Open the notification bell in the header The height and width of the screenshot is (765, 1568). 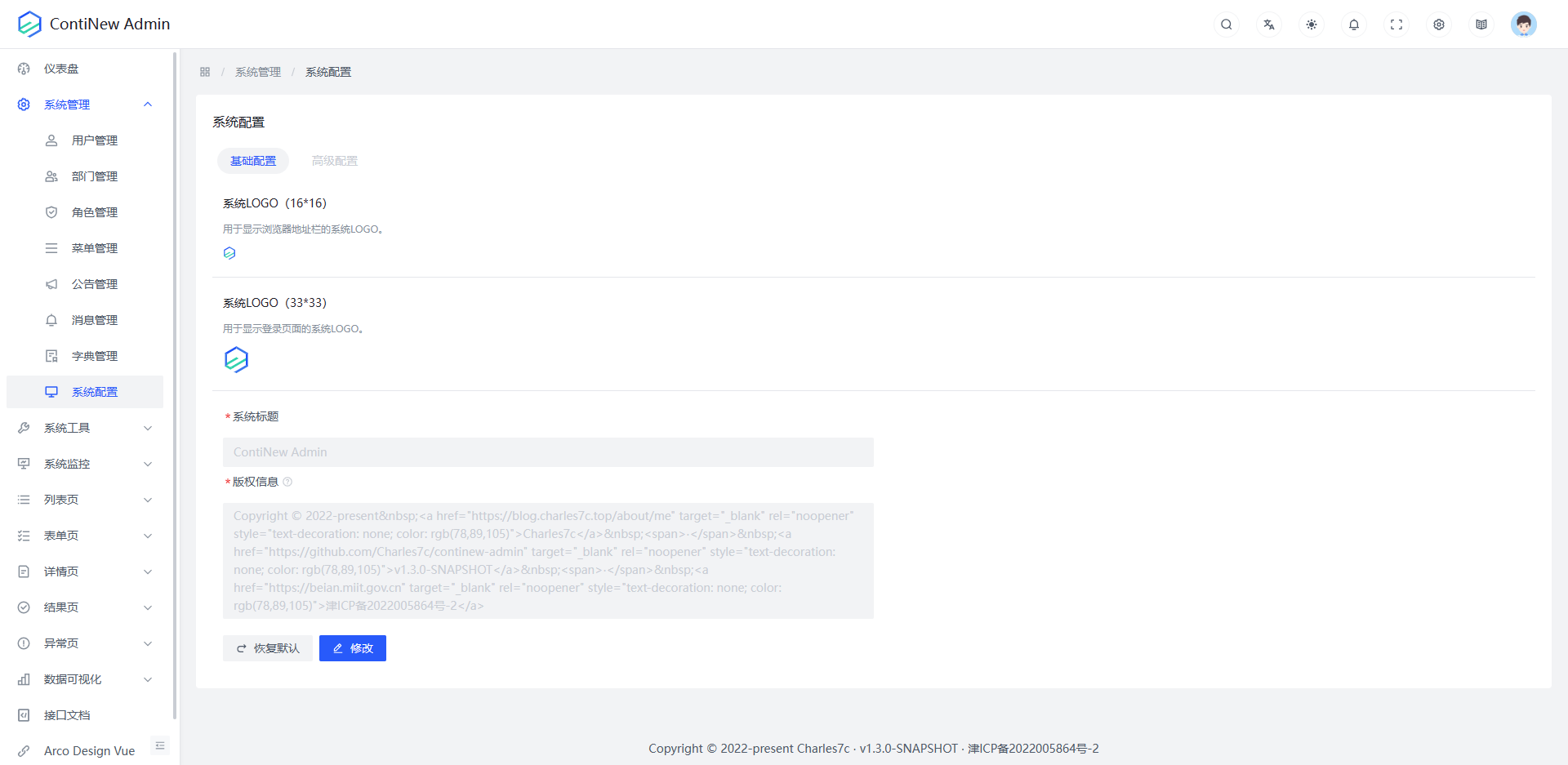point(1353,24)
